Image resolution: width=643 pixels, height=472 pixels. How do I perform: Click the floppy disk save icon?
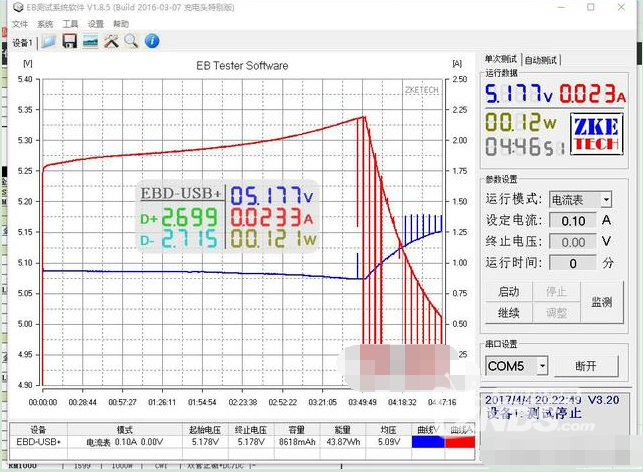click(70, 41)
